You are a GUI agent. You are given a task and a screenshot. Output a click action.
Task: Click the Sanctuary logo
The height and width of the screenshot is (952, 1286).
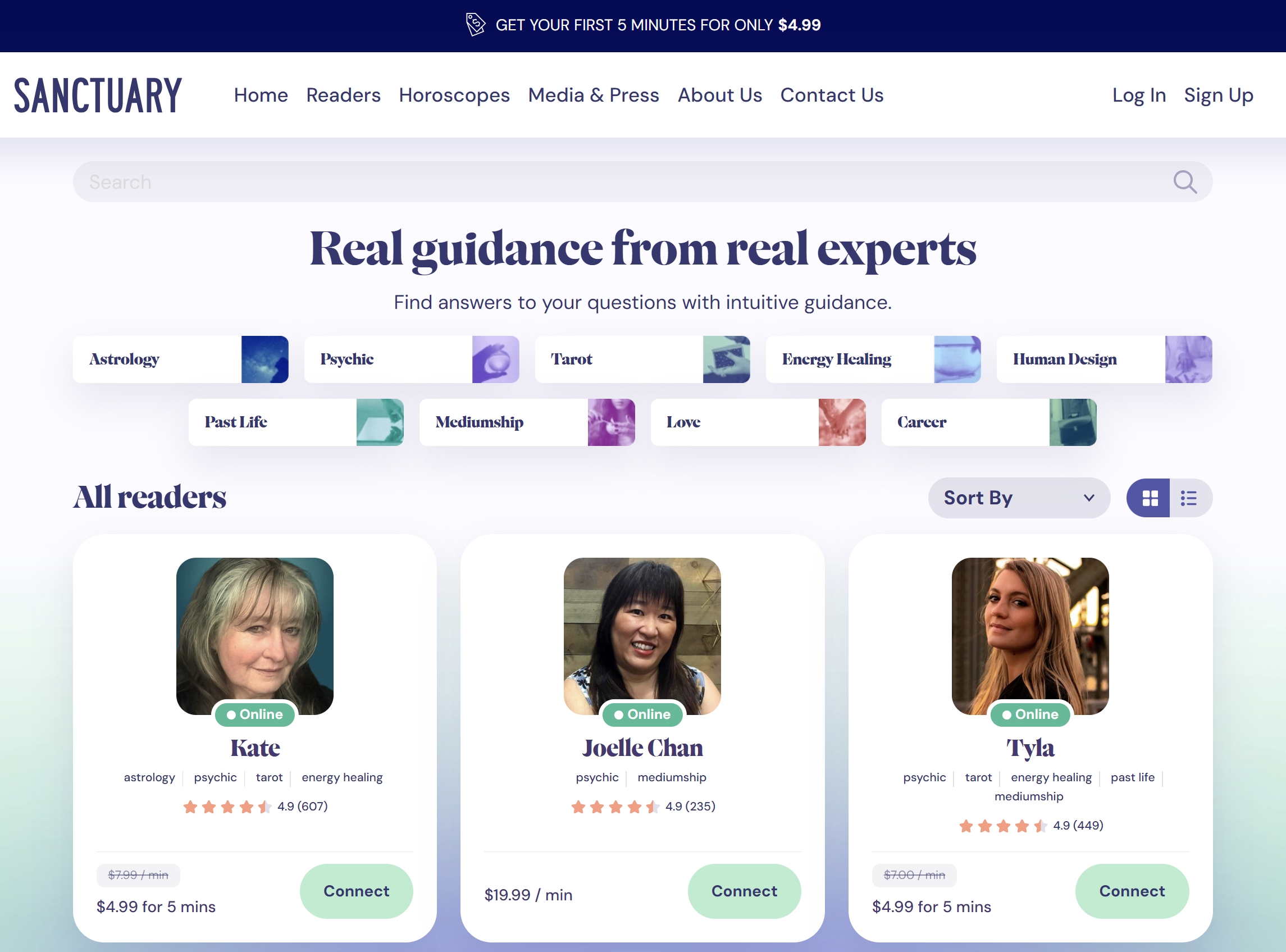point(98,95)
